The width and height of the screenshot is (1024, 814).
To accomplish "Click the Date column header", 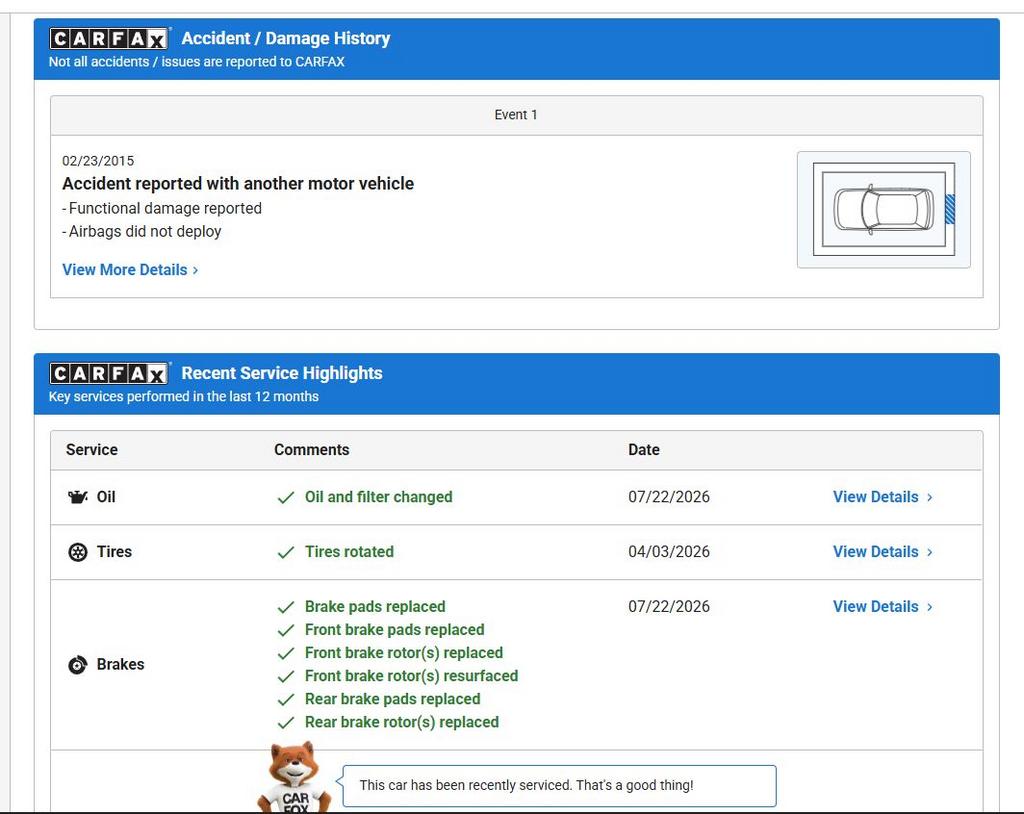I will click(644, 450).
